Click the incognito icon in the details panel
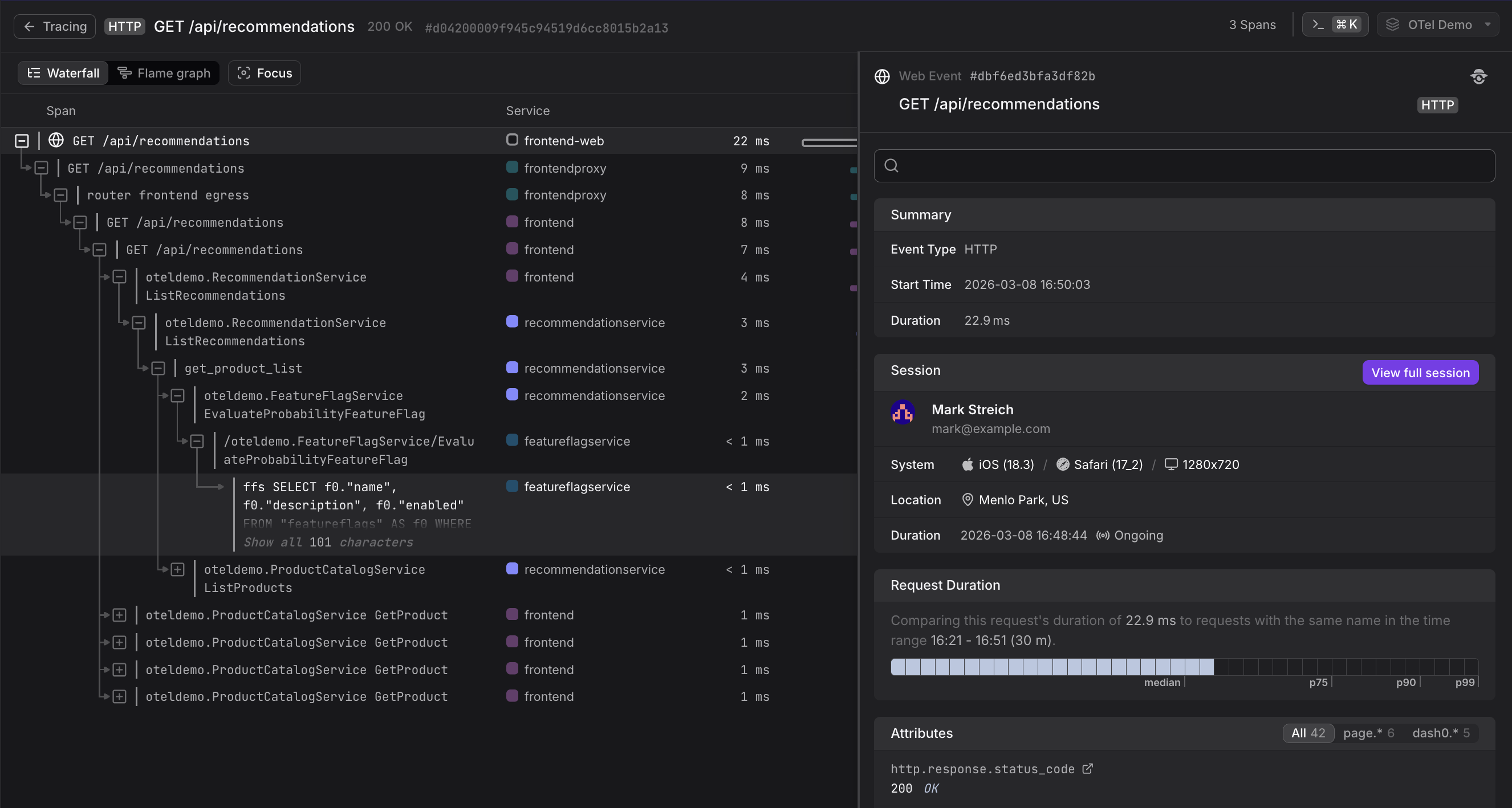This screenshot has height=808, width=1512. pyautogui.click(x=1478, y=76)
